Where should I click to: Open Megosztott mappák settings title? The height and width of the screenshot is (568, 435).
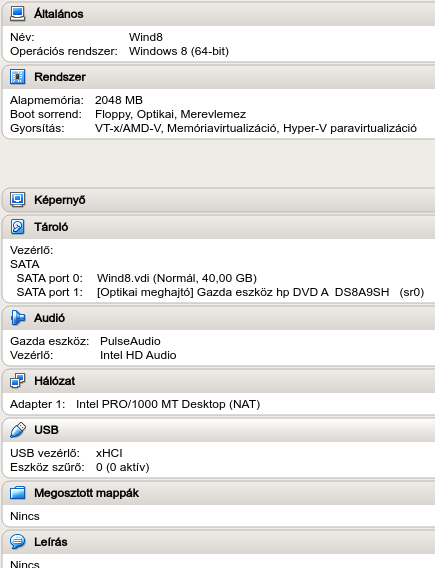(87, 493)
